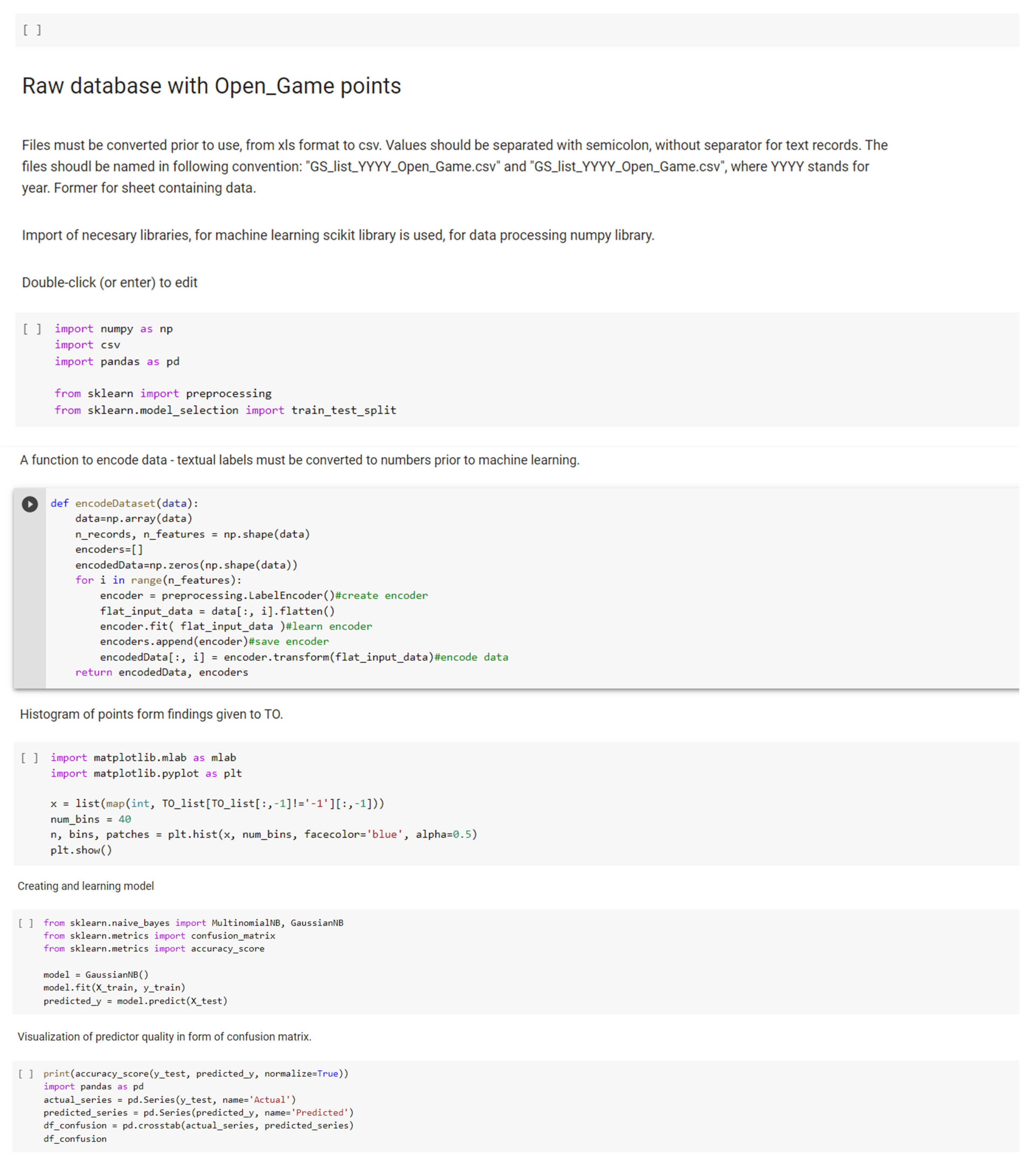Select the 'Import of necesary libraries' text cell
The image size is (1035, 1176).
click(x=338, y=235)
